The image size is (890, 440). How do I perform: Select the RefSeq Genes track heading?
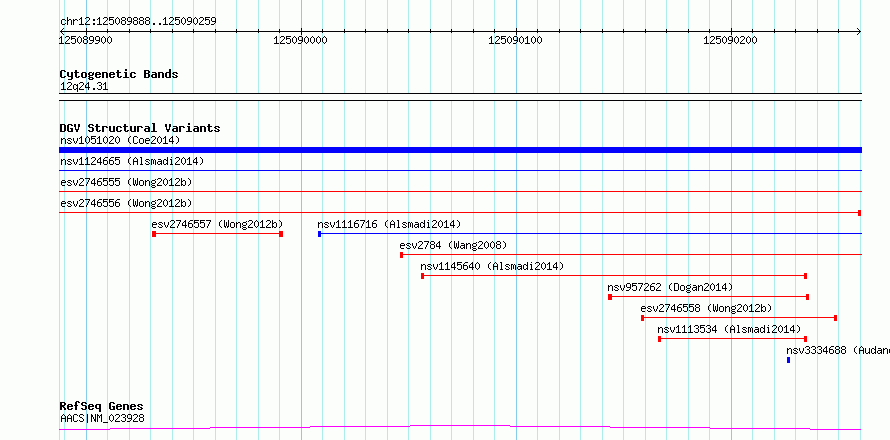pos(102,407)
